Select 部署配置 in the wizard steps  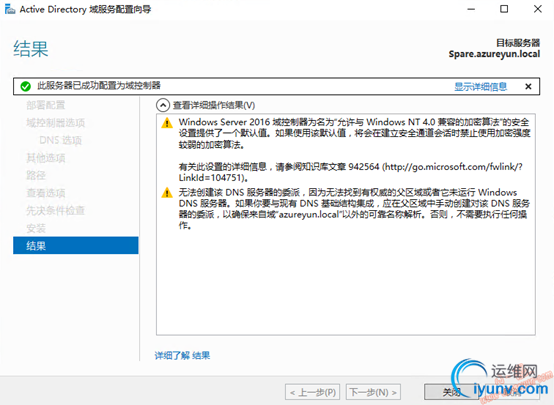pyautogui.click(x=46, y=105)
